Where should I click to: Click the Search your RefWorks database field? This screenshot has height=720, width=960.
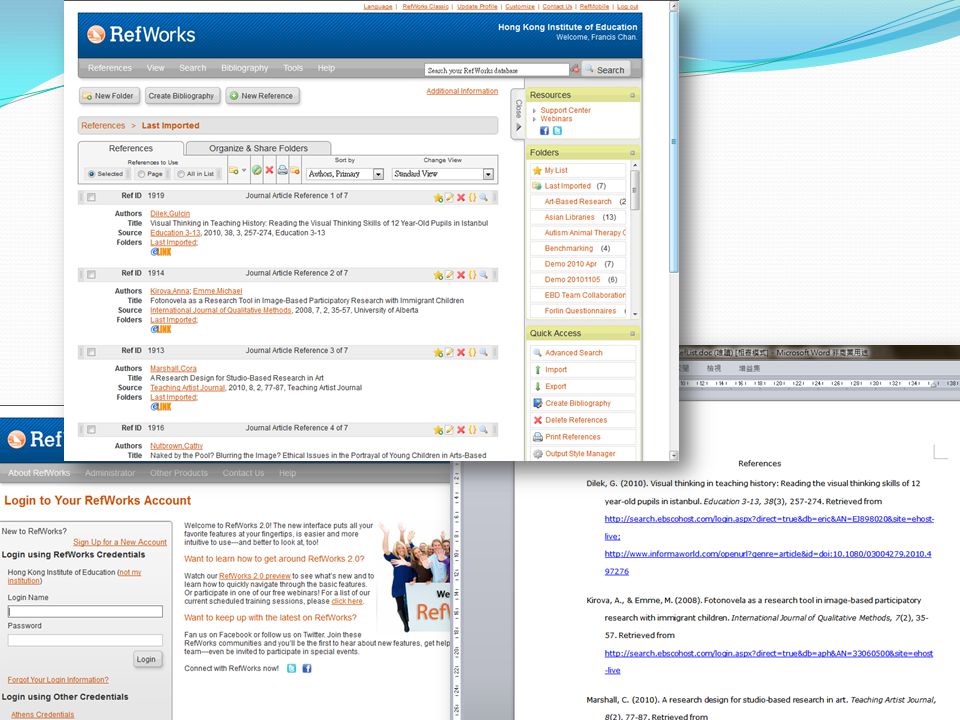[497, 70]
